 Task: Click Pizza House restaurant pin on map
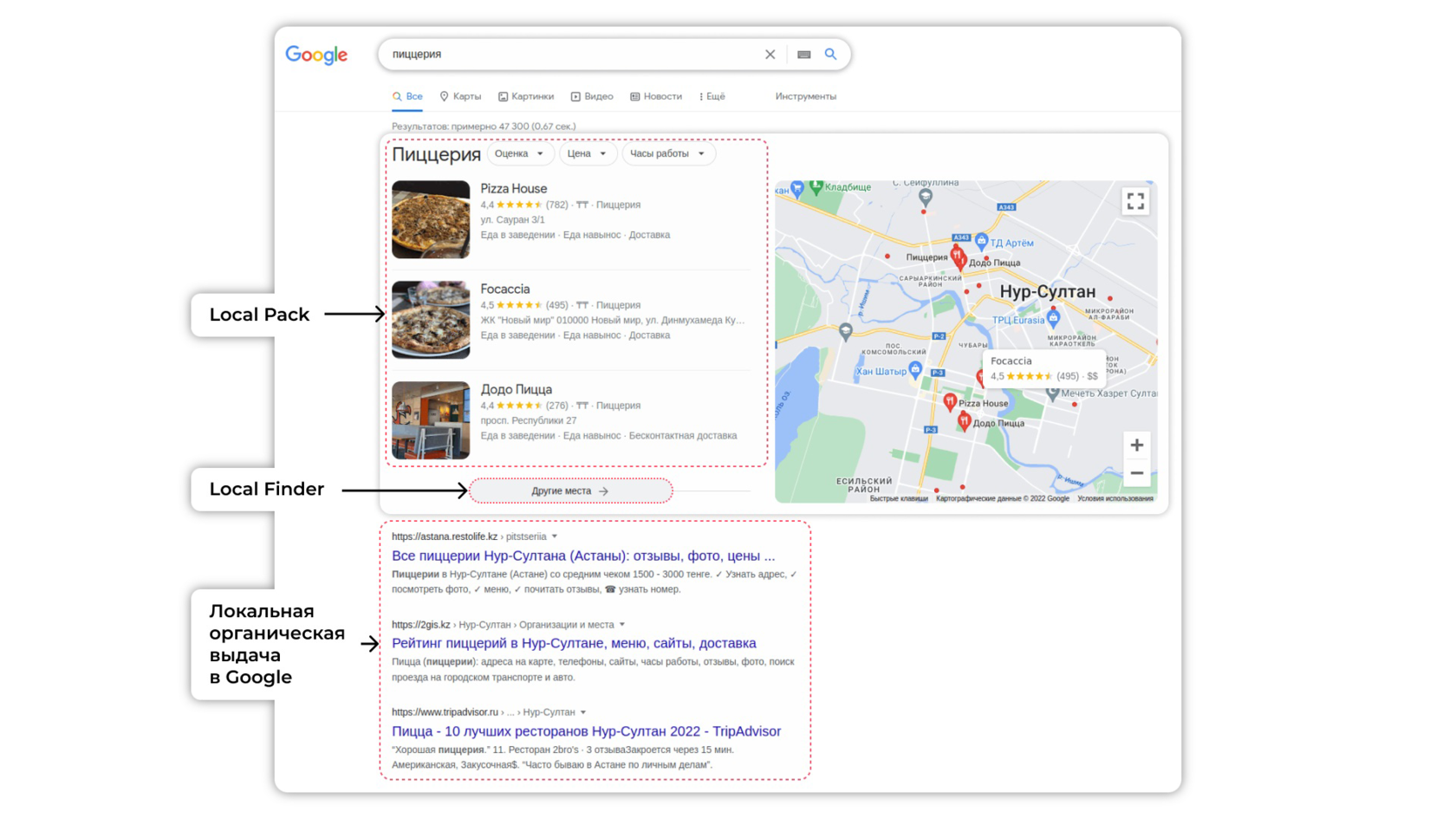(950, 401)
